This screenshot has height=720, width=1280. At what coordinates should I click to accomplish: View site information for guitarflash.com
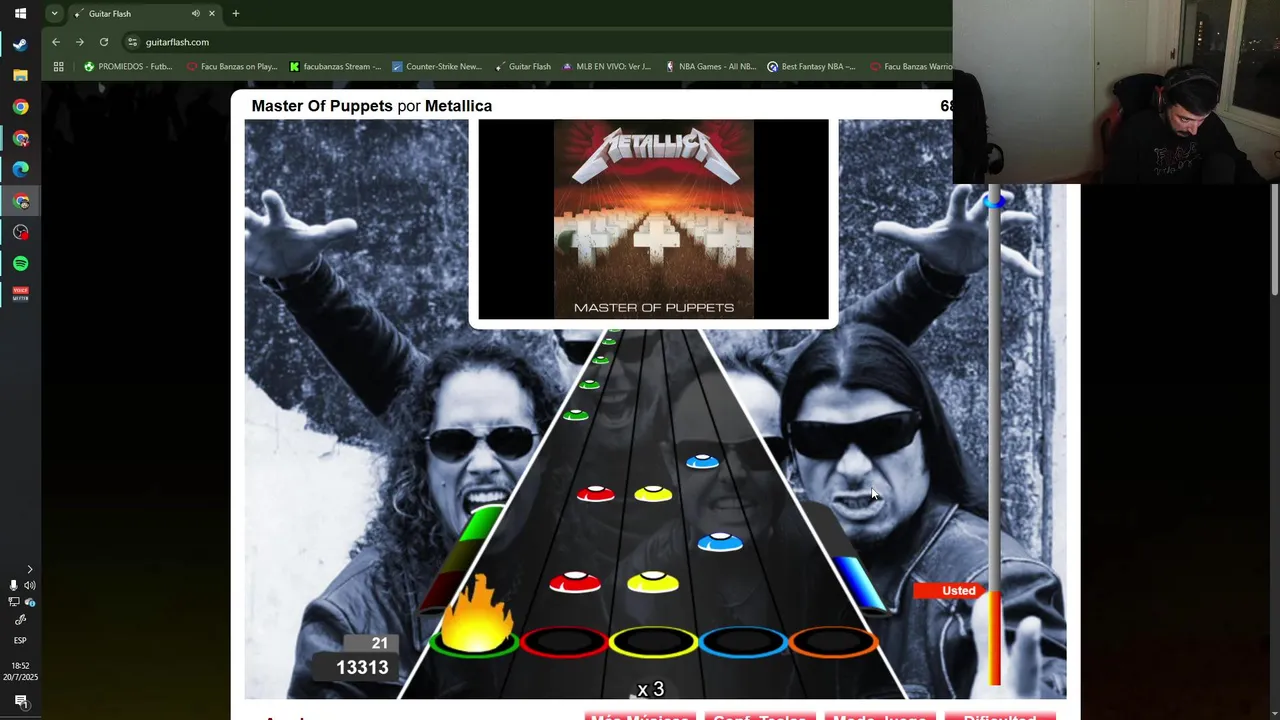[132, 42]
